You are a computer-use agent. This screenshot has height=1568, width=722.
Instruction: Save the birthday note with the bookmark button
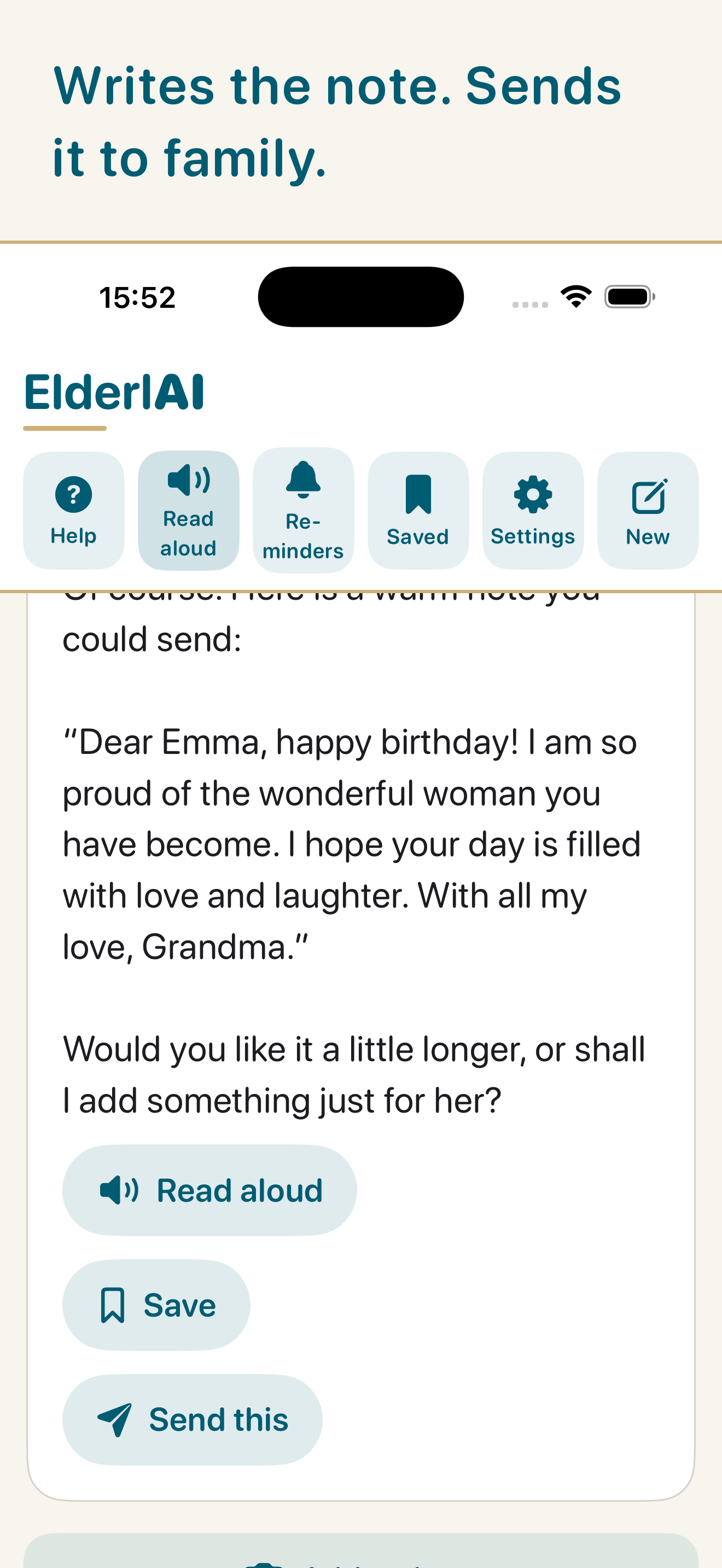click(x=156, y=1304)
